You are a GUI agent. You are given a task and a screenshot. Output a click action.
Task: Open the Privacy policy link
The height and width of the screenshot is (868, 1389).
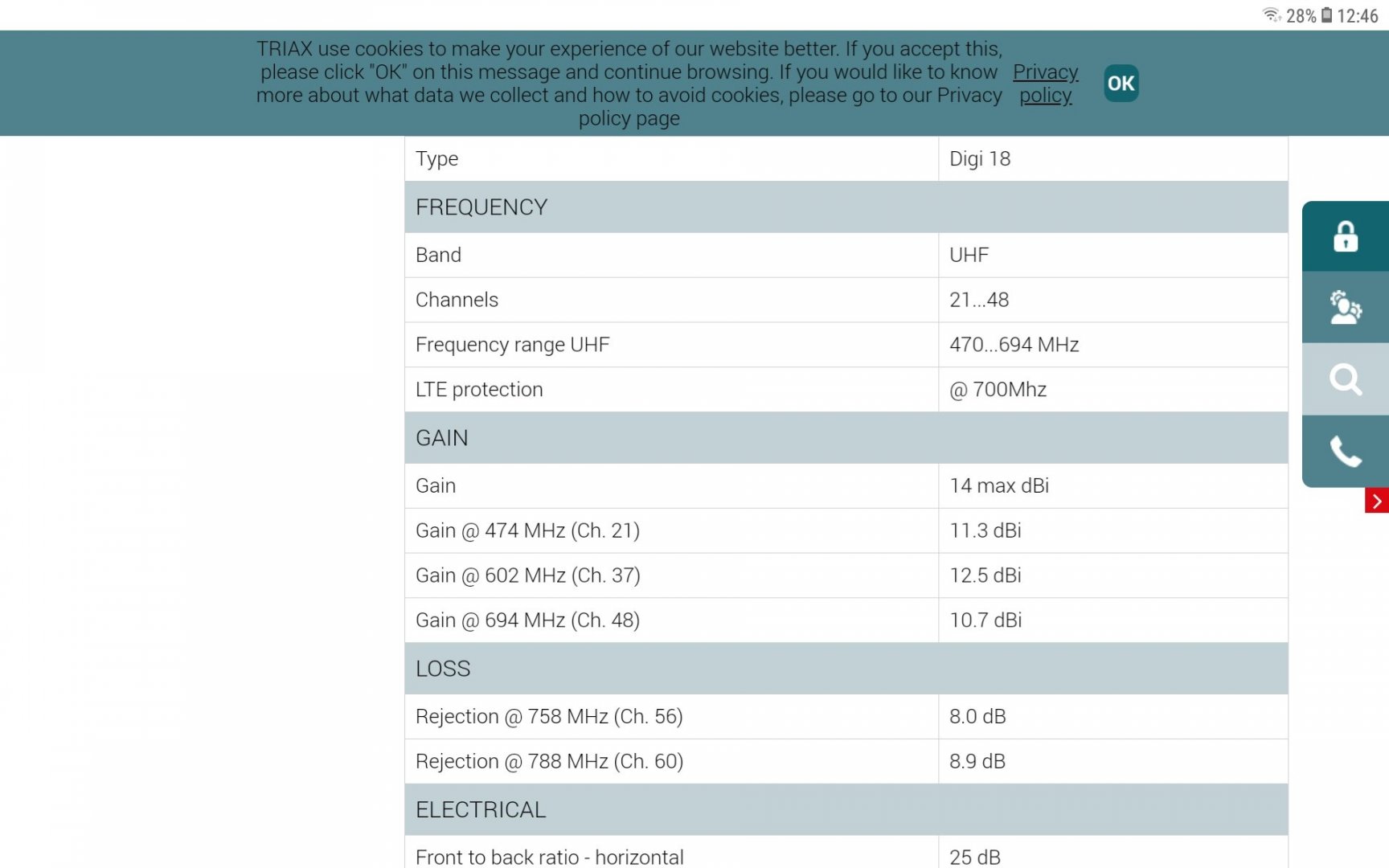pos(1045,84)
